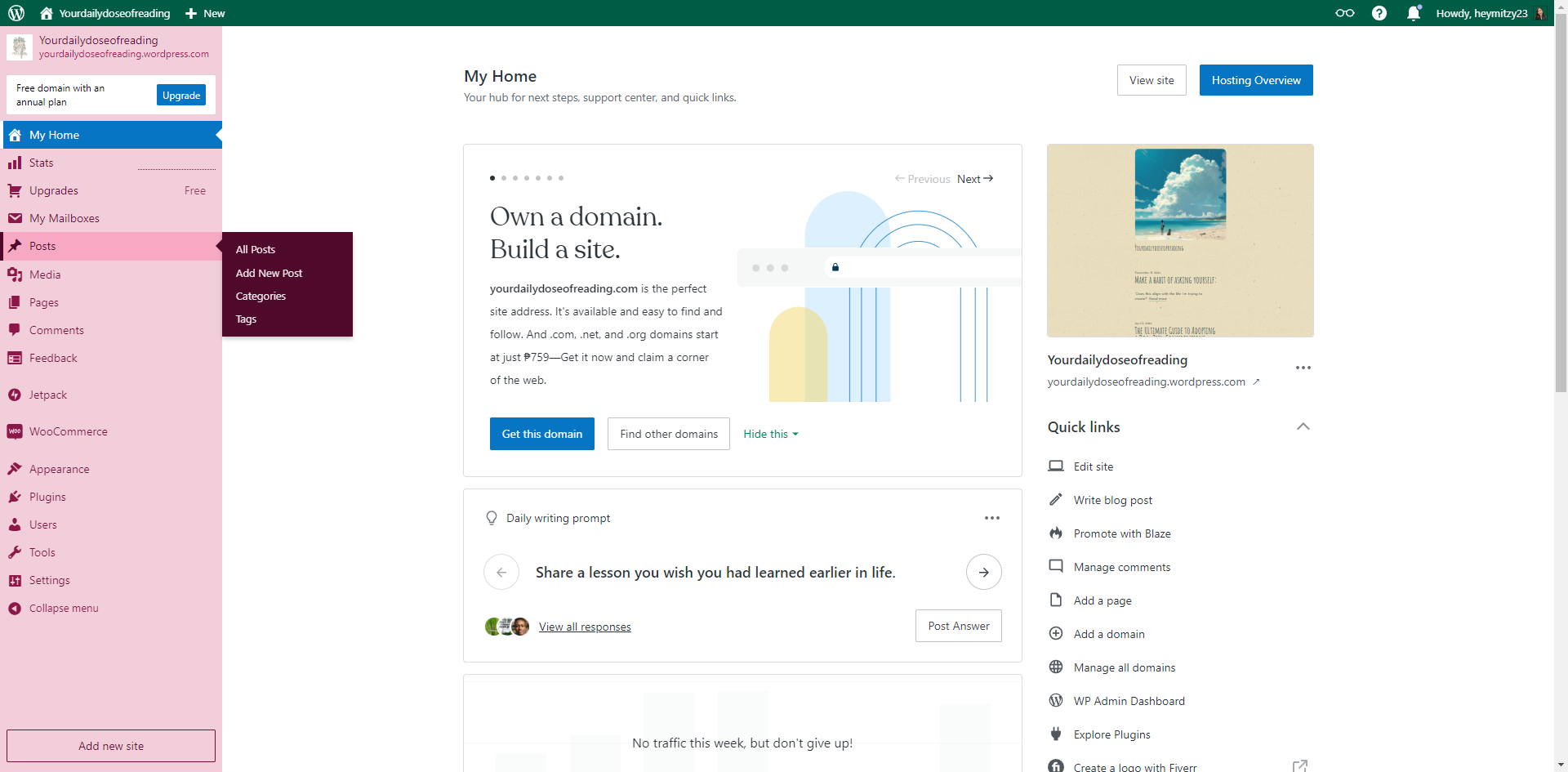Click the site preview thumbnail
The height and width of the screenshot is (772, 1568).
[x=1180, y=241]
